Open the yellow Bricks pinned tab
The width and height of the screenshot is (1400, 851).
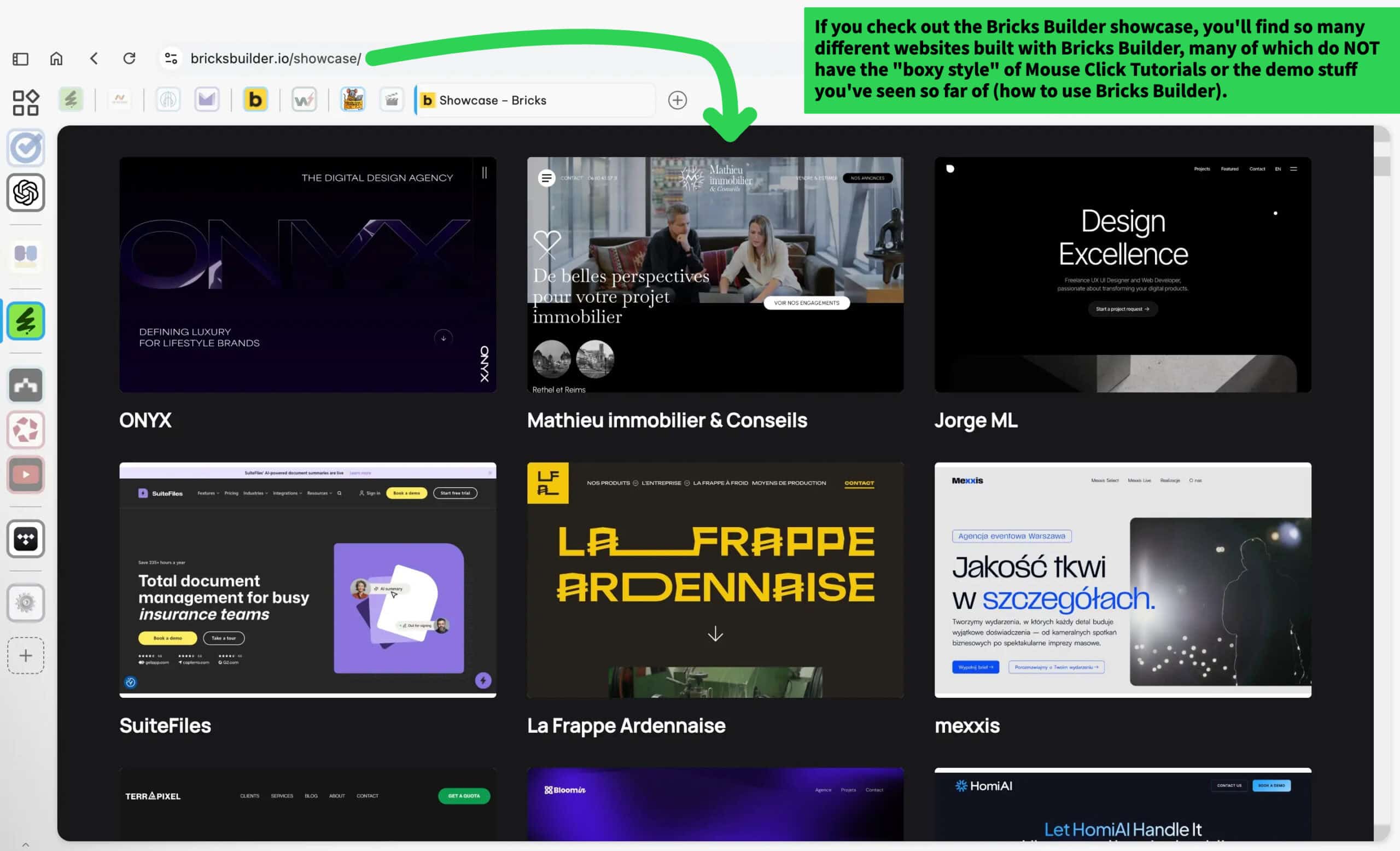[255, 100]
